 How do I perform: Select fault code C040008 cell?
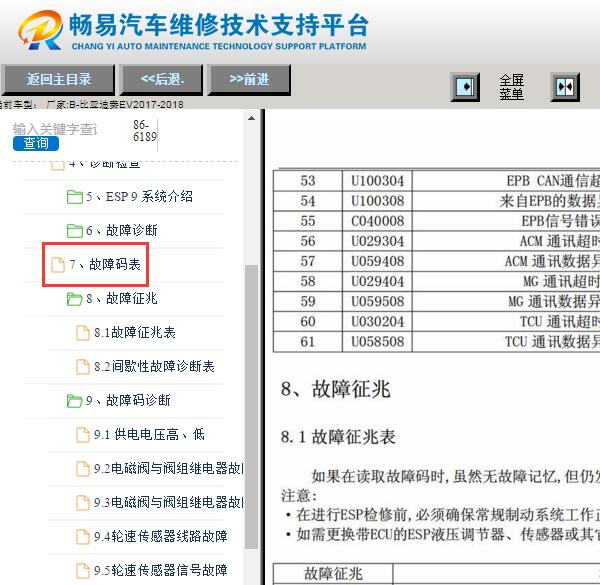pos(377,221)
